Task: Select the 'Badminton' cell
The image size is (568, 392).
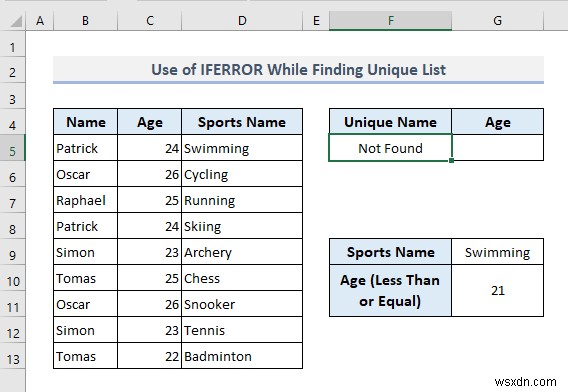Action: pos(242,356)
